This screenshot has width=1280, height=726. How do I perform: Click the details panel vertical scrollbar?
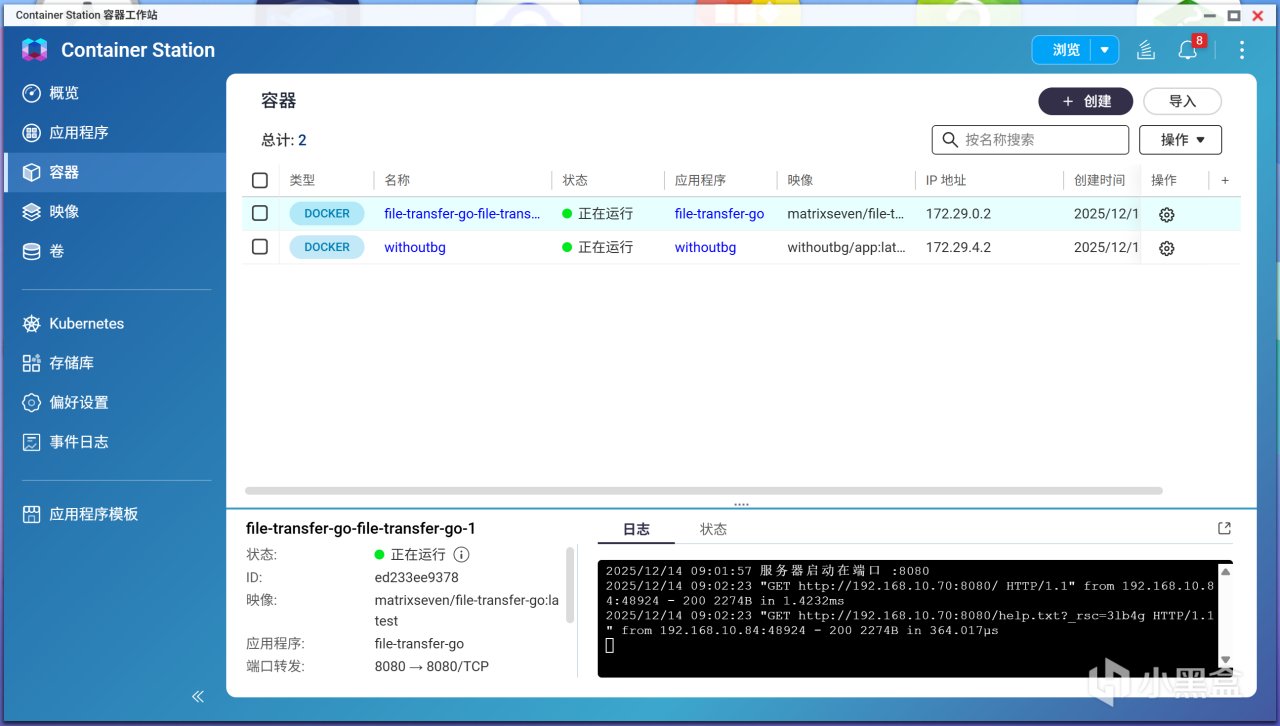pyautogui.click(x=570, y=585)
